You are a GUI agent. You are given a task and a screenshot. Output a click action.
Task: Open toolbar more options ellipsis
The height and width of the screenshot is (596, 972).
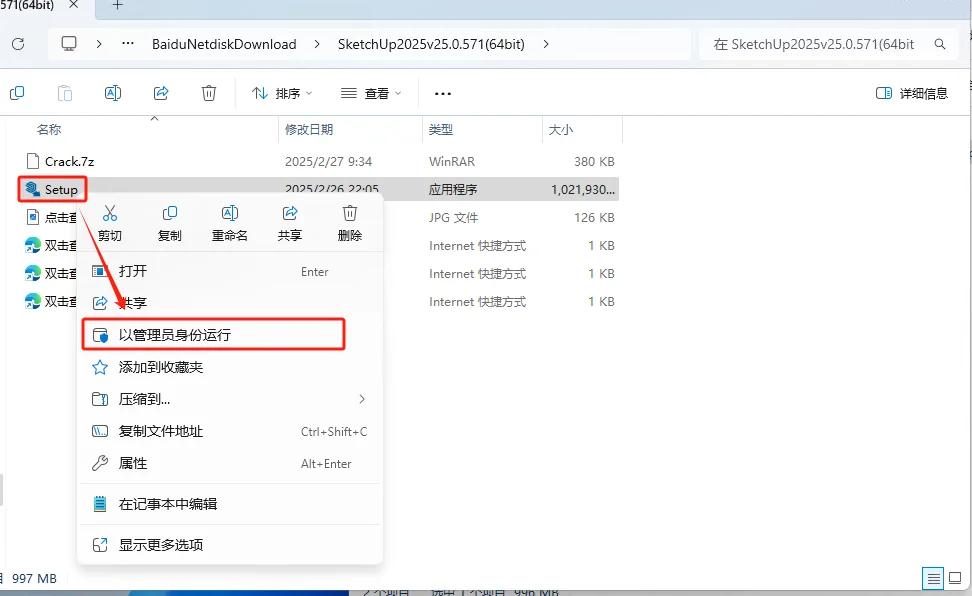tap(443, 94)
